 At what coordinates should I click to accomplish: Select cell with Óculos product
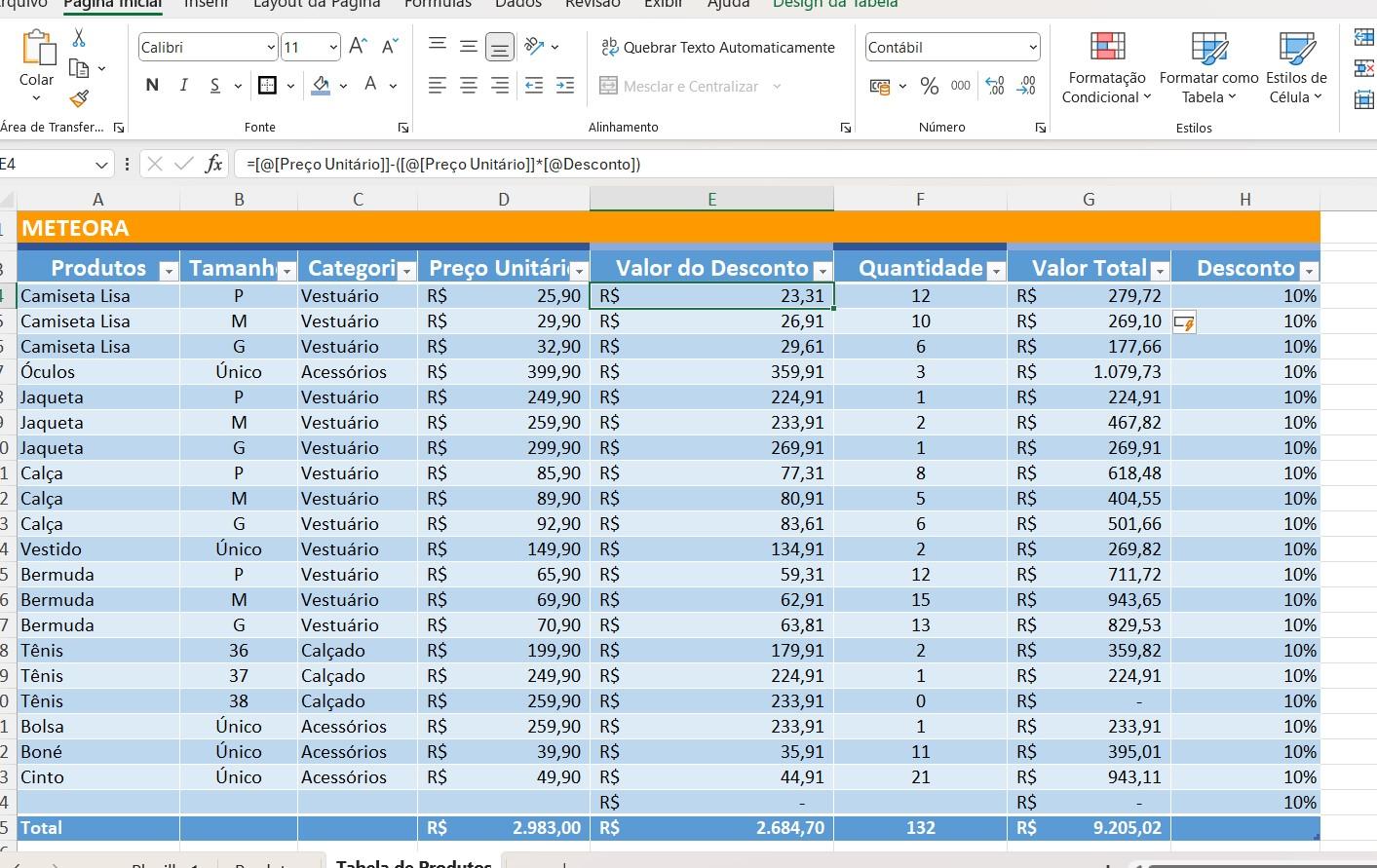coord(98,372)
